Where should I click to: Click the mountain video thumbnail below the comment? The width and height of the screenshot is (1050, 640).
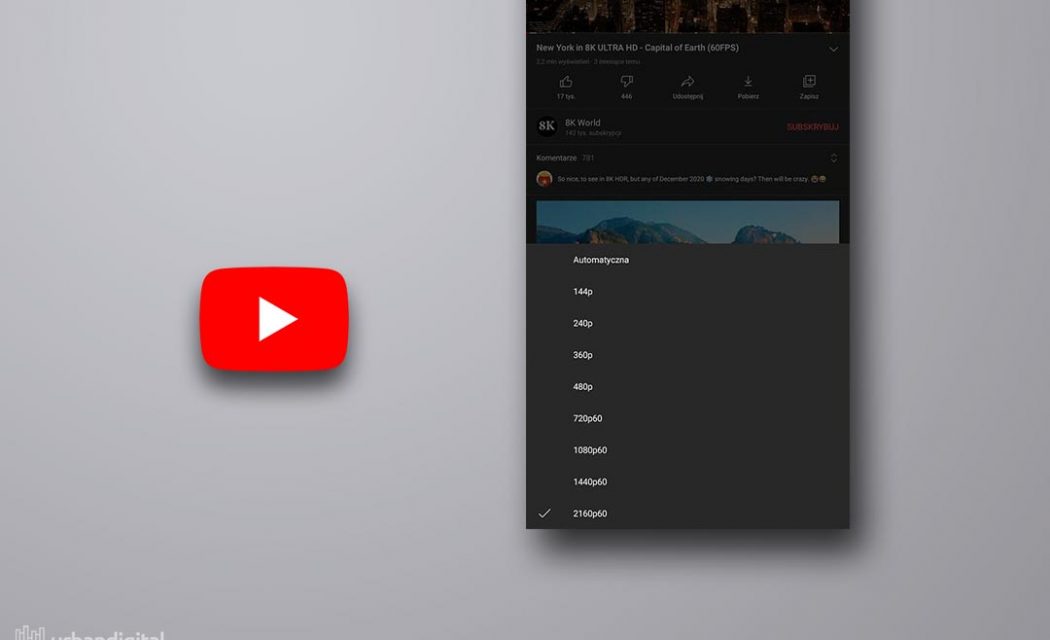click(688, 224)
